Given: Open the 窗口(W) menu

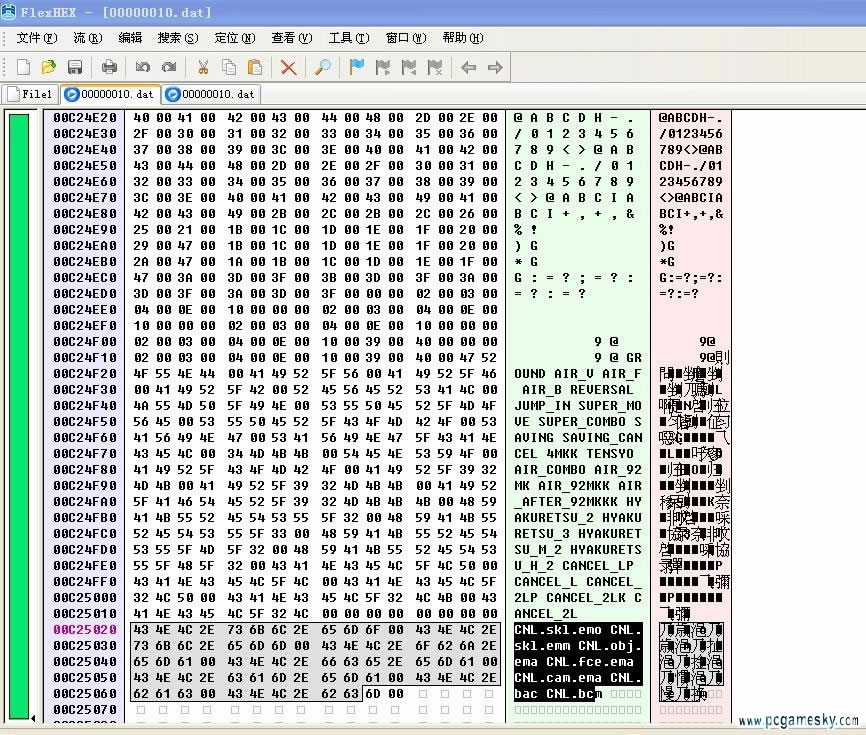Looking at the screenshot, I should (406, 38).
